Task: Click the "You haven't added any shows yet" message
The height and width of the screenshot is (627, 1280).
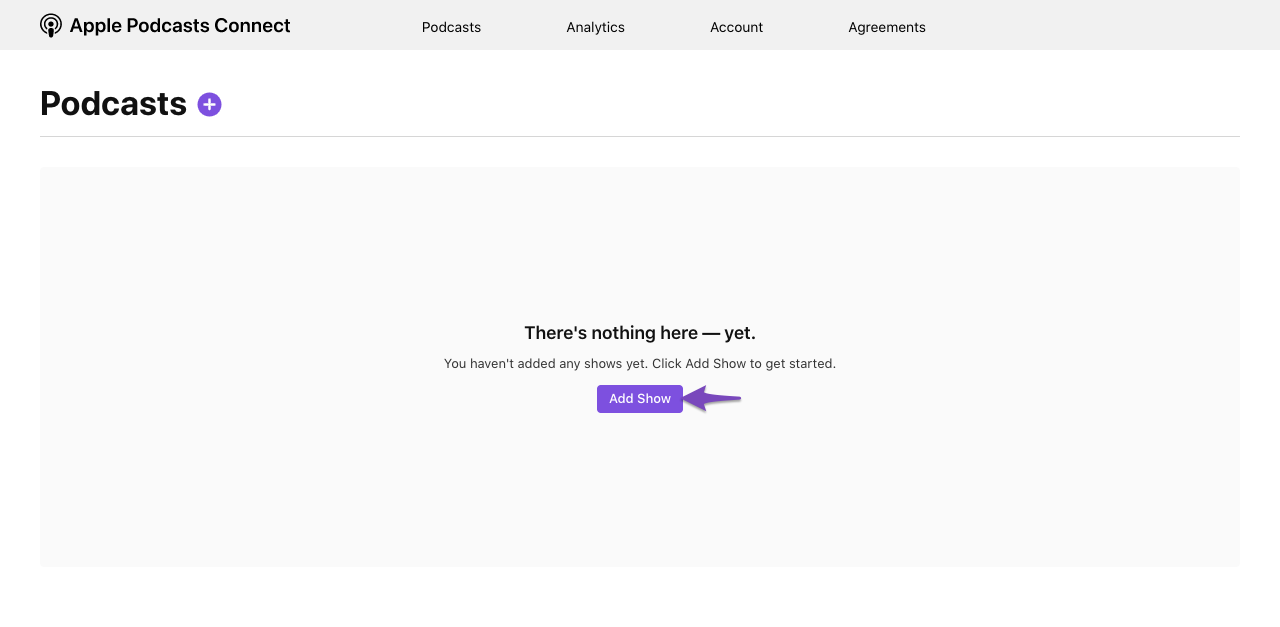Action: [x=640, y=364]
